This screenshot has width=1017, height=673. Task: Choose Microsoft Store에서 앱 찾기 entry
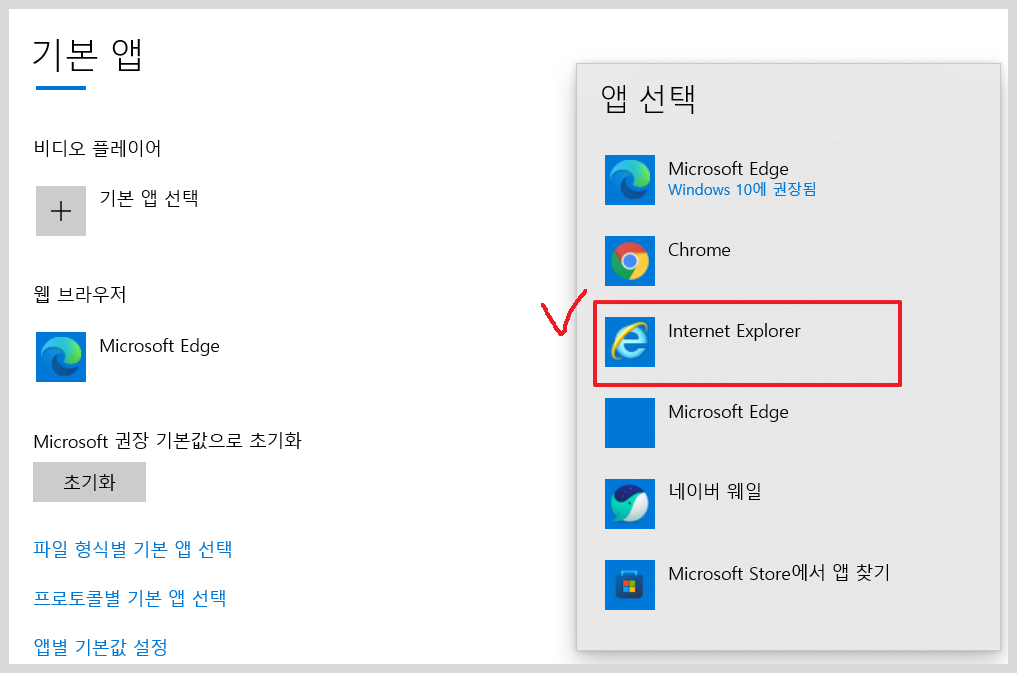click(779, 573)
